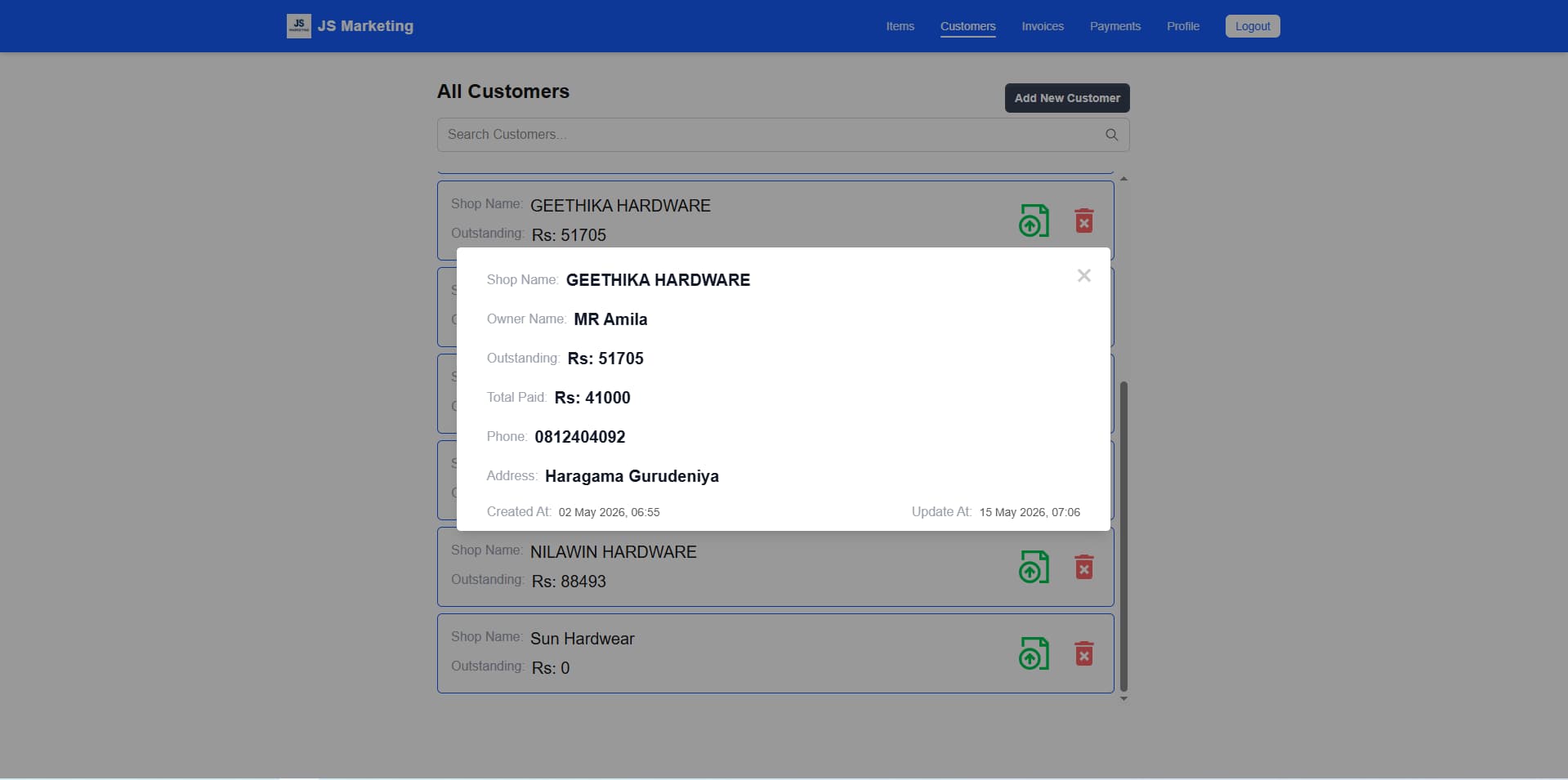
Task: Select owner name MR Amila
Action: [x=610, y=319]
